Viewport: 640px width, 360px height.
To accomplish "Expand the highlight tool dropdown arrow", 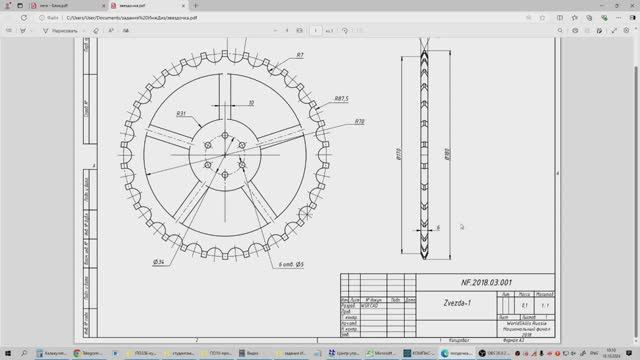I will coord(31,31).
